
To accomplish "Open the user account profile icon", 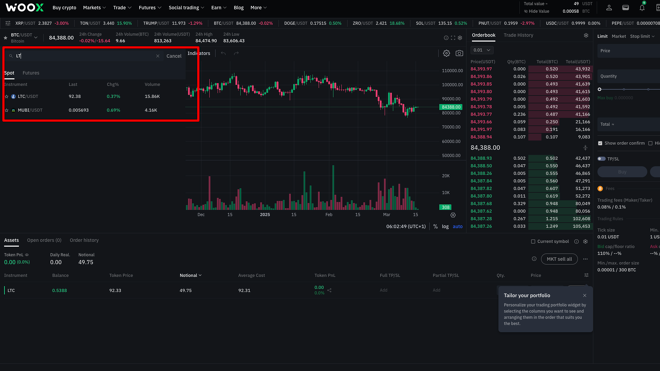I will (x=609, y=8).
